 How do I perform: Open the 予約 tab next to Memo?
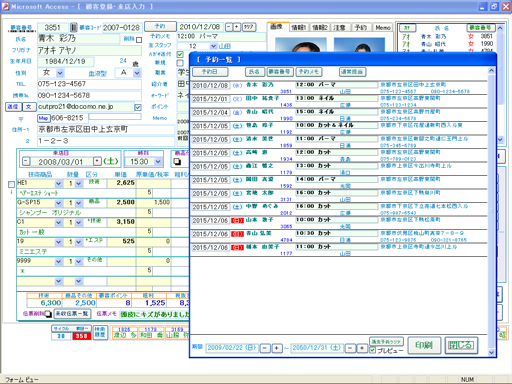[361, 27]
